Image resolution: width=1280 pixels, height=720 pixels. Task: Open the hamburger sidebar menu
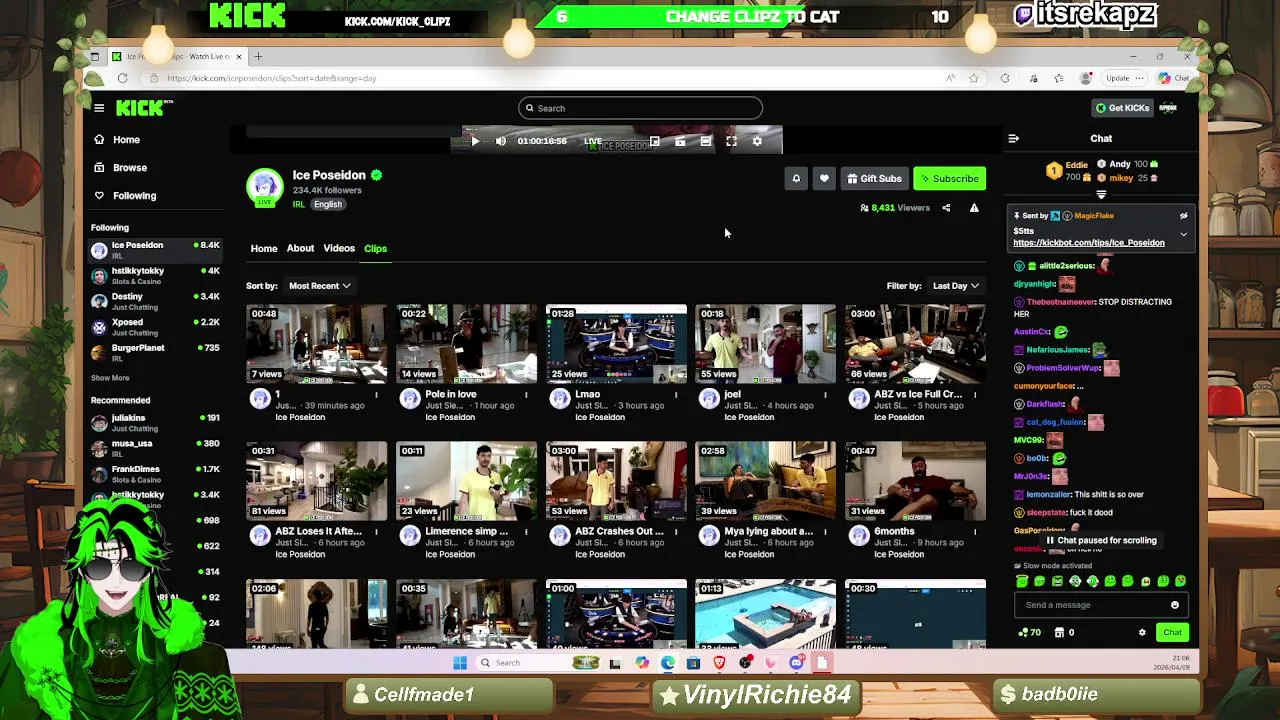(99, 108)
